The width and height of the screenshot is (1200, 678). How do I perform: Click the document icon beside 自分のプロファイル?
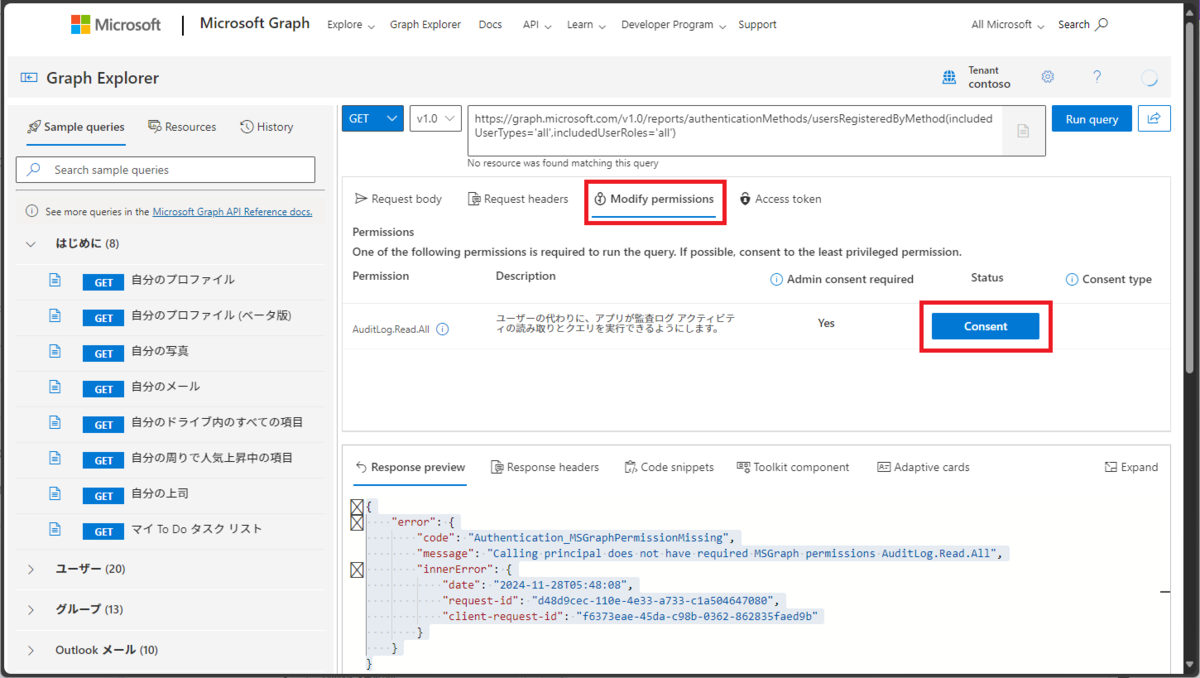pos(55,280)
